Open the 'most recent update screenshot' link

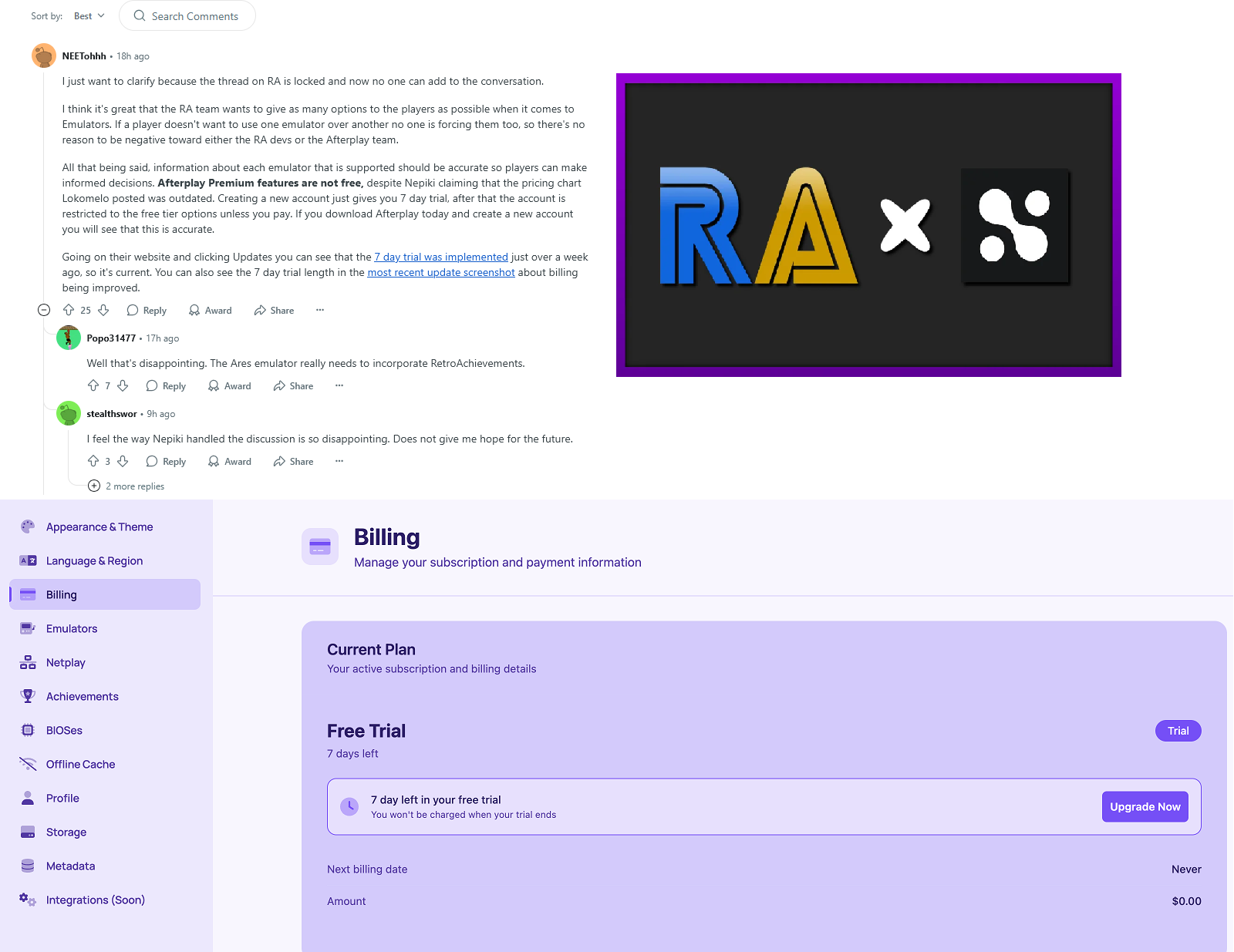click(x=441, y=272)
